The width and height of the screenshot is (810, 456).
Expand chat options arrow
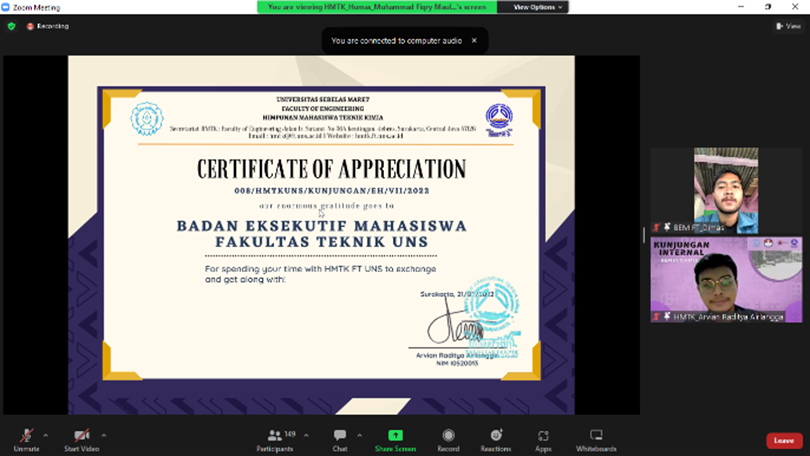pos(360,436)
